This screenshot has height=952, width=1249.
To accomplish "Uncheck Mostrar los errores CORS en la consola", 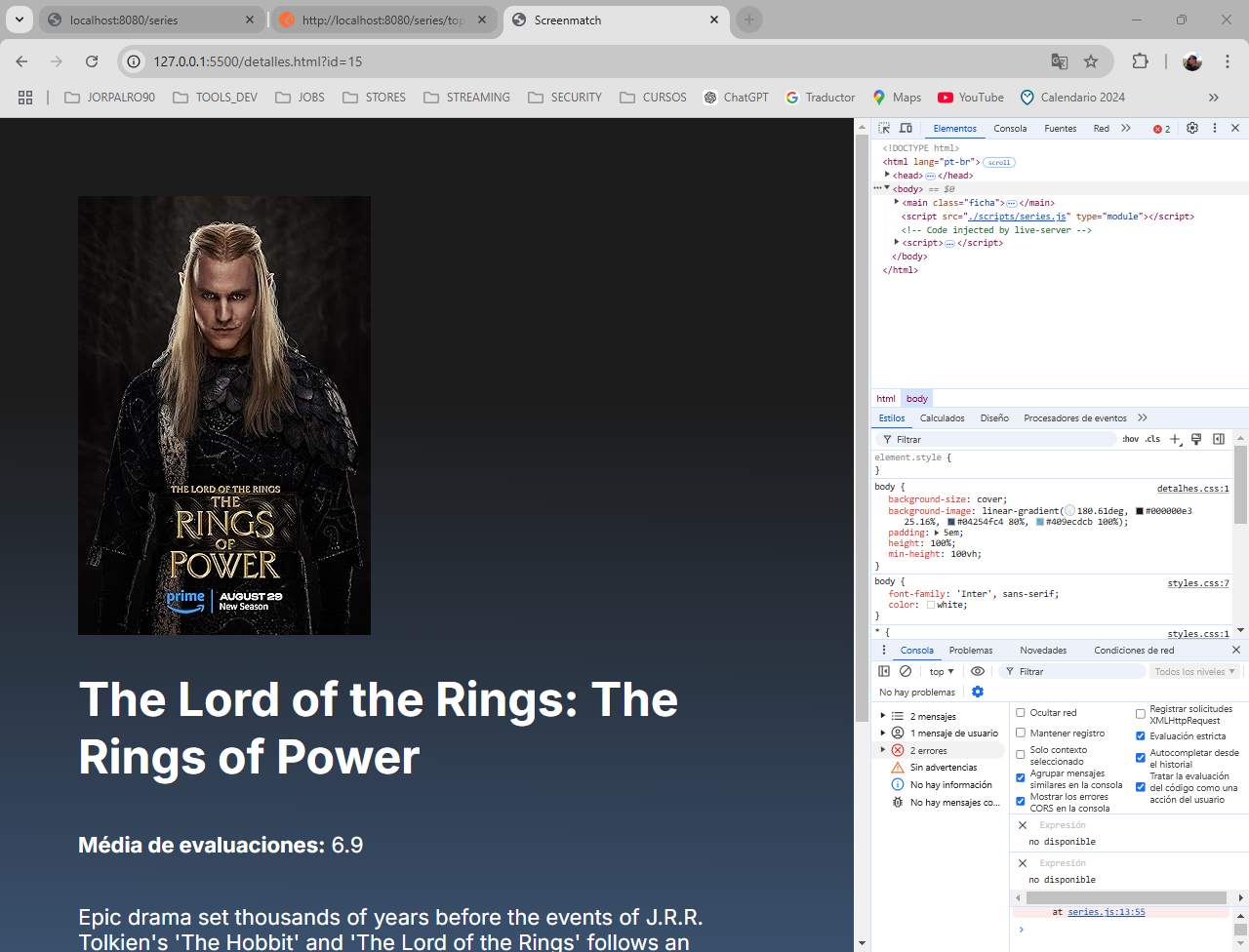I will pos(1021,802).
